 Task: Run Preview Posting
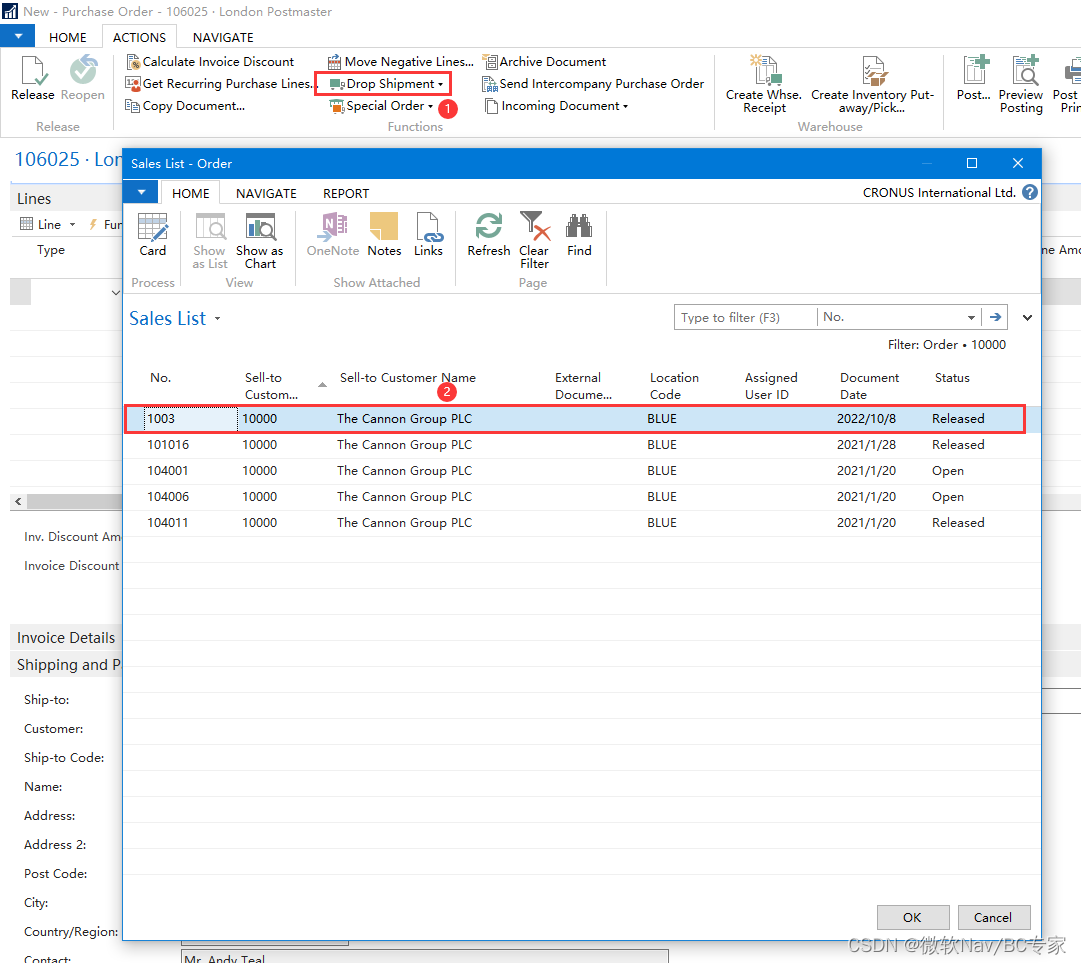[x=1021, y=85]
